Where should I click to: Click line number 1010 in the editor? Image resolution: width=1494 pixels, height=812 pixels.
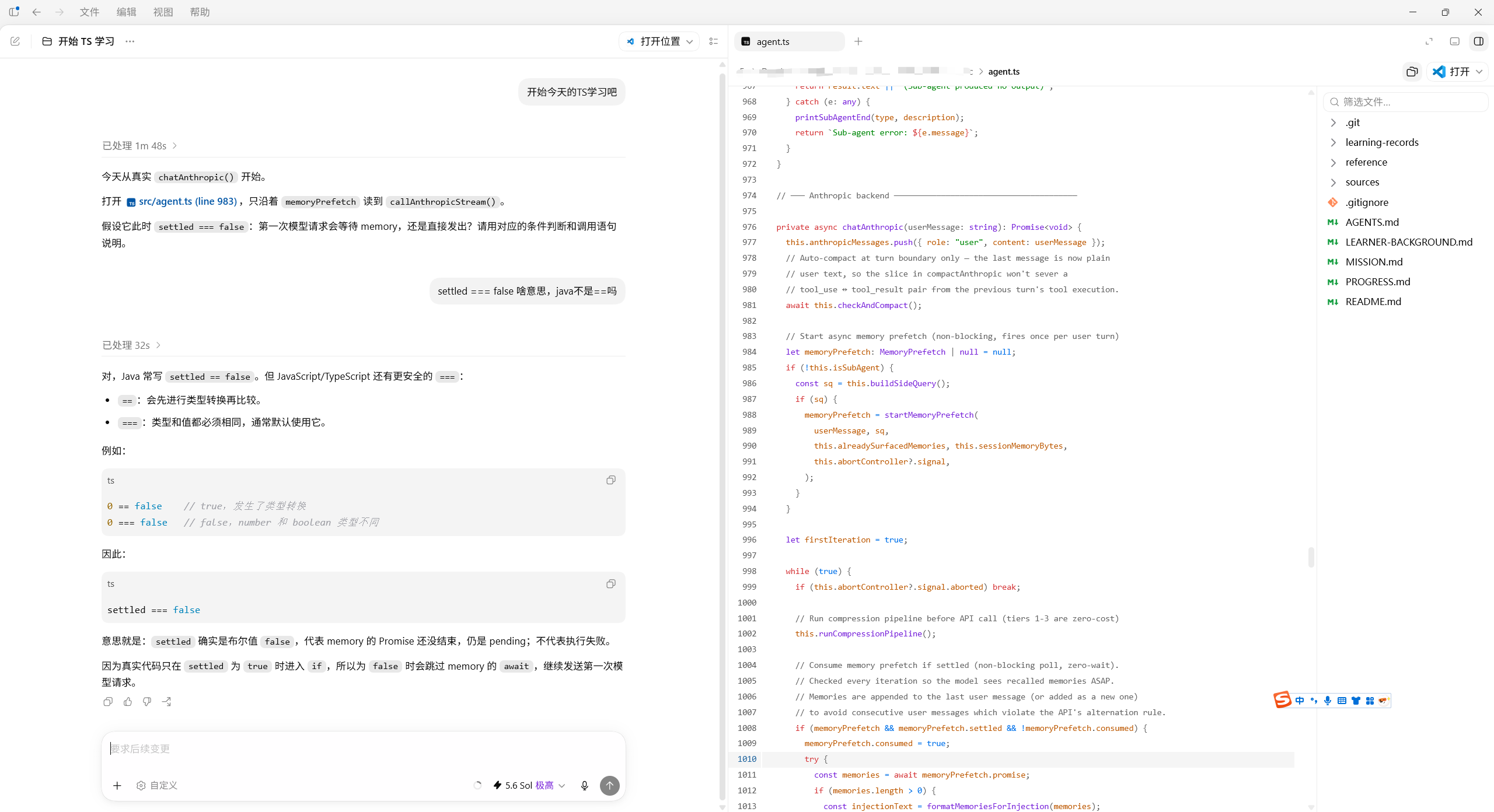coord(747,759)
